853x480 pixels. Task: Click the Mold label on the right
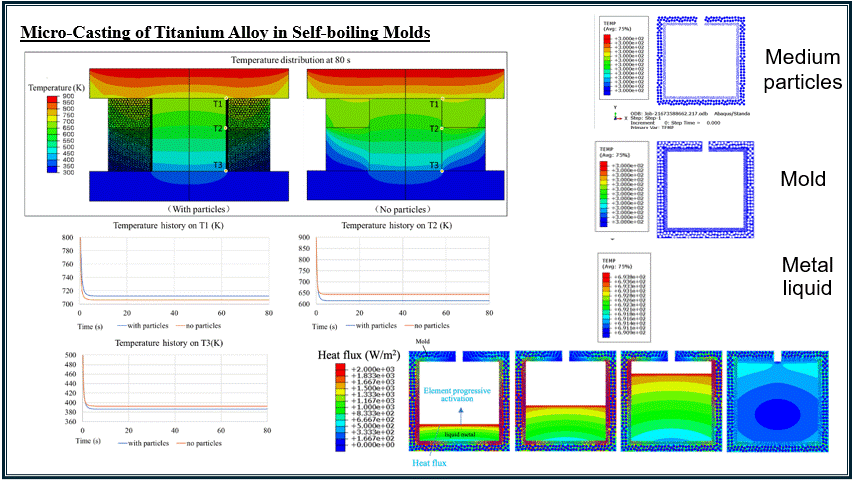(x=803, y=179)
